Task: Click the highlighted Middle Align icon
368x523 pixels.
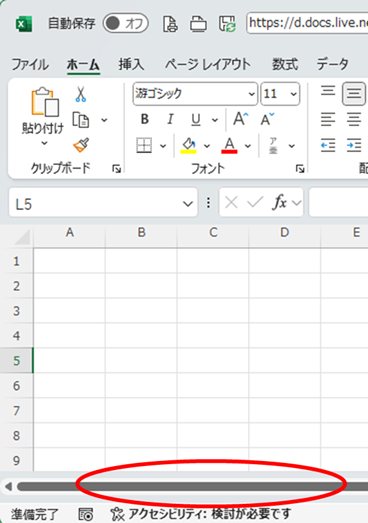Action: [354, 94]
